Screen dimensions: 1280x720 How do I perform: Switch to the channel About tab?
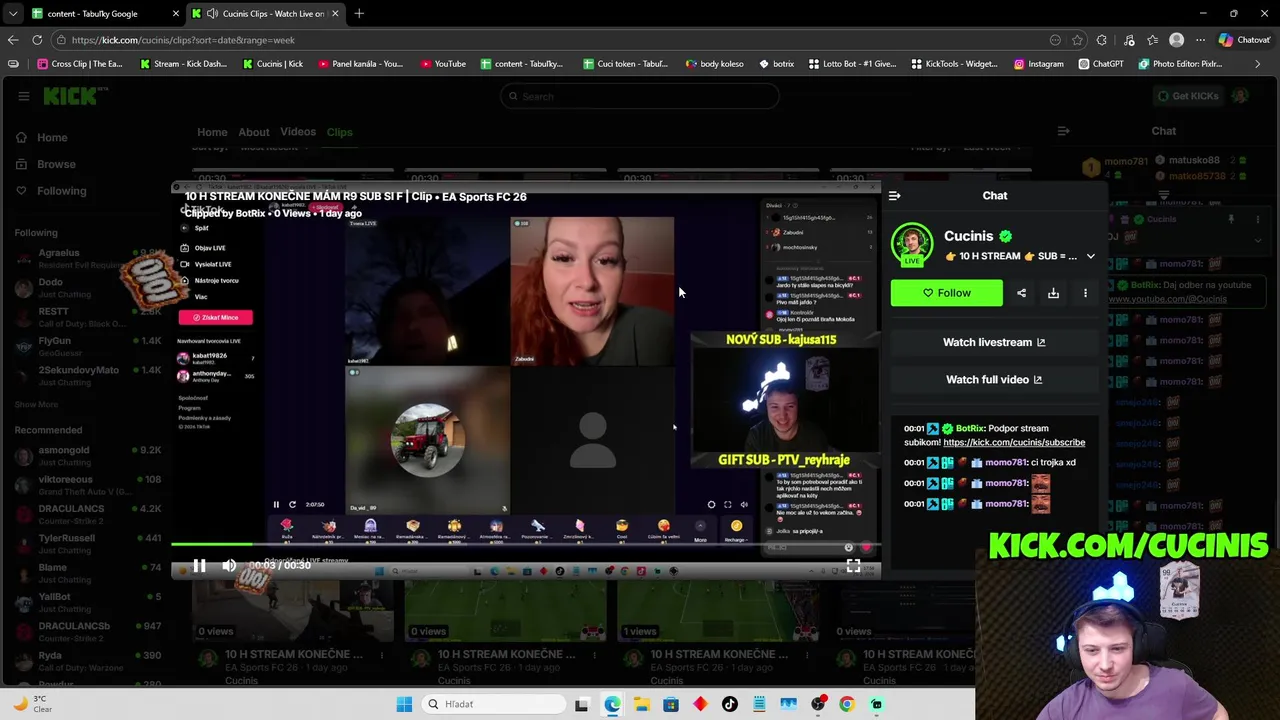pyautogui.click(x=254, y=132)
